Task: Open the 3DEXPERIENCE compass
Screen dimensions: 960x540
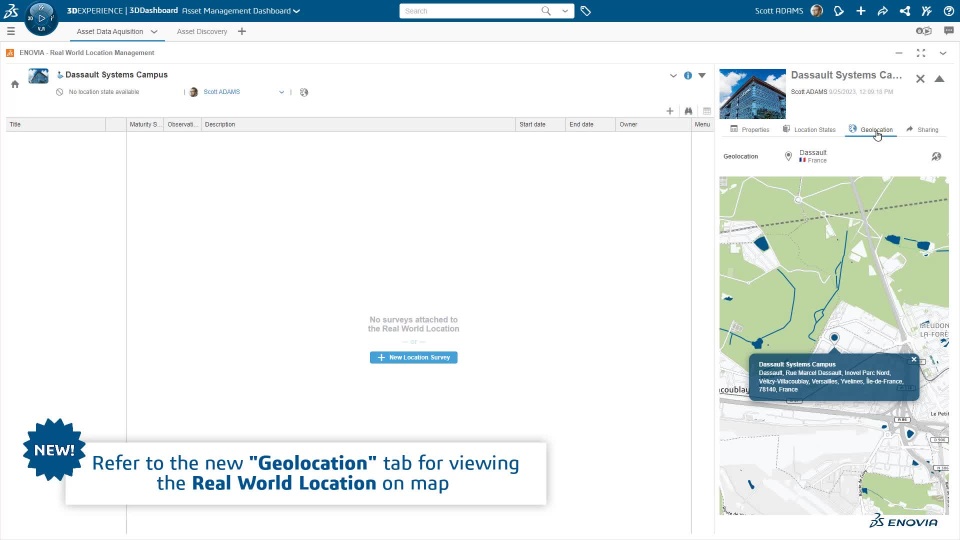Action: click(x=41, y=18)
